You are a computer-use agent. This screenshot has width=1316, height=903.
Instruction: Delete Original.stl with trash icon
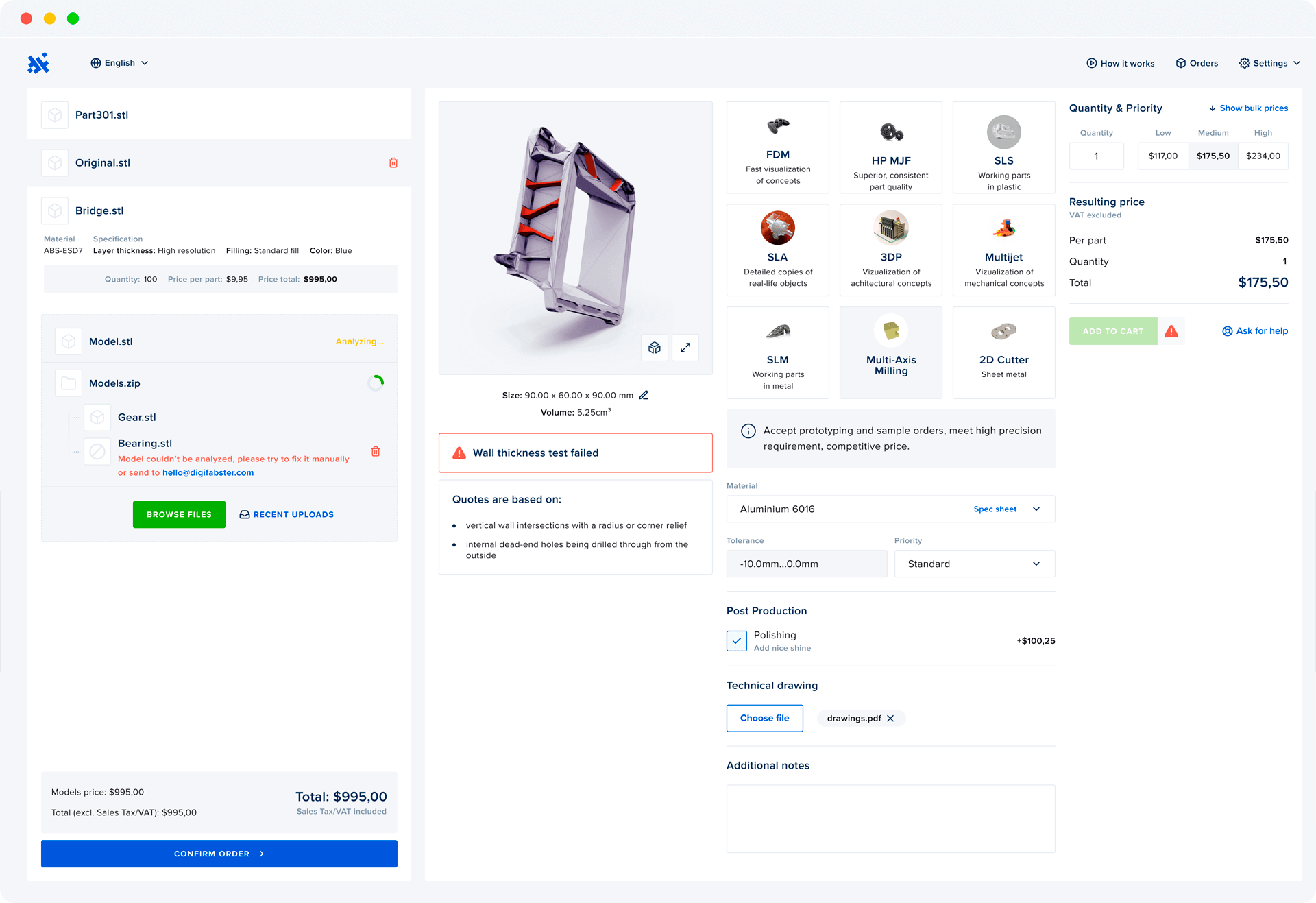[x=393, y=162]
